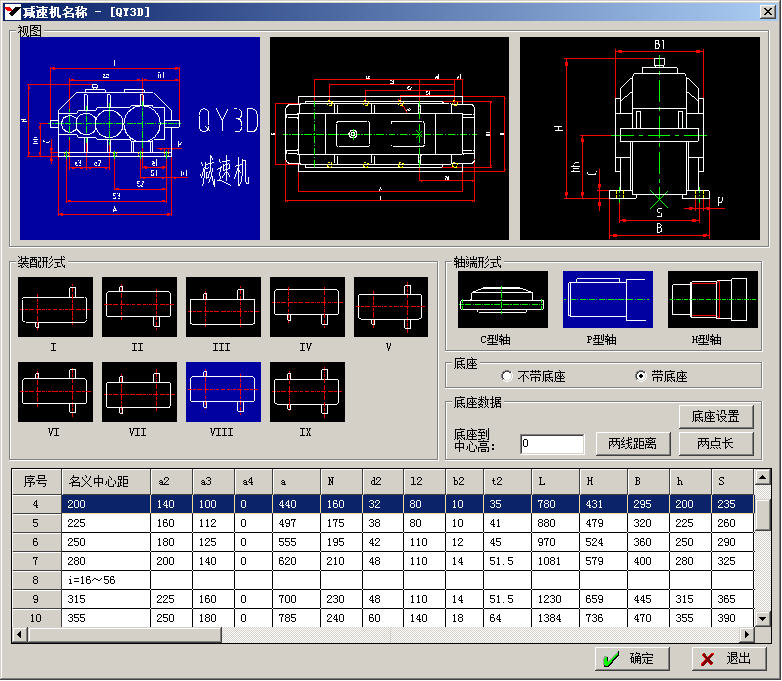The height and width of the screenshot is (681, 782).
Task: Select assembly form I icon
Action: pyautogui.click(x=55, y=307)
